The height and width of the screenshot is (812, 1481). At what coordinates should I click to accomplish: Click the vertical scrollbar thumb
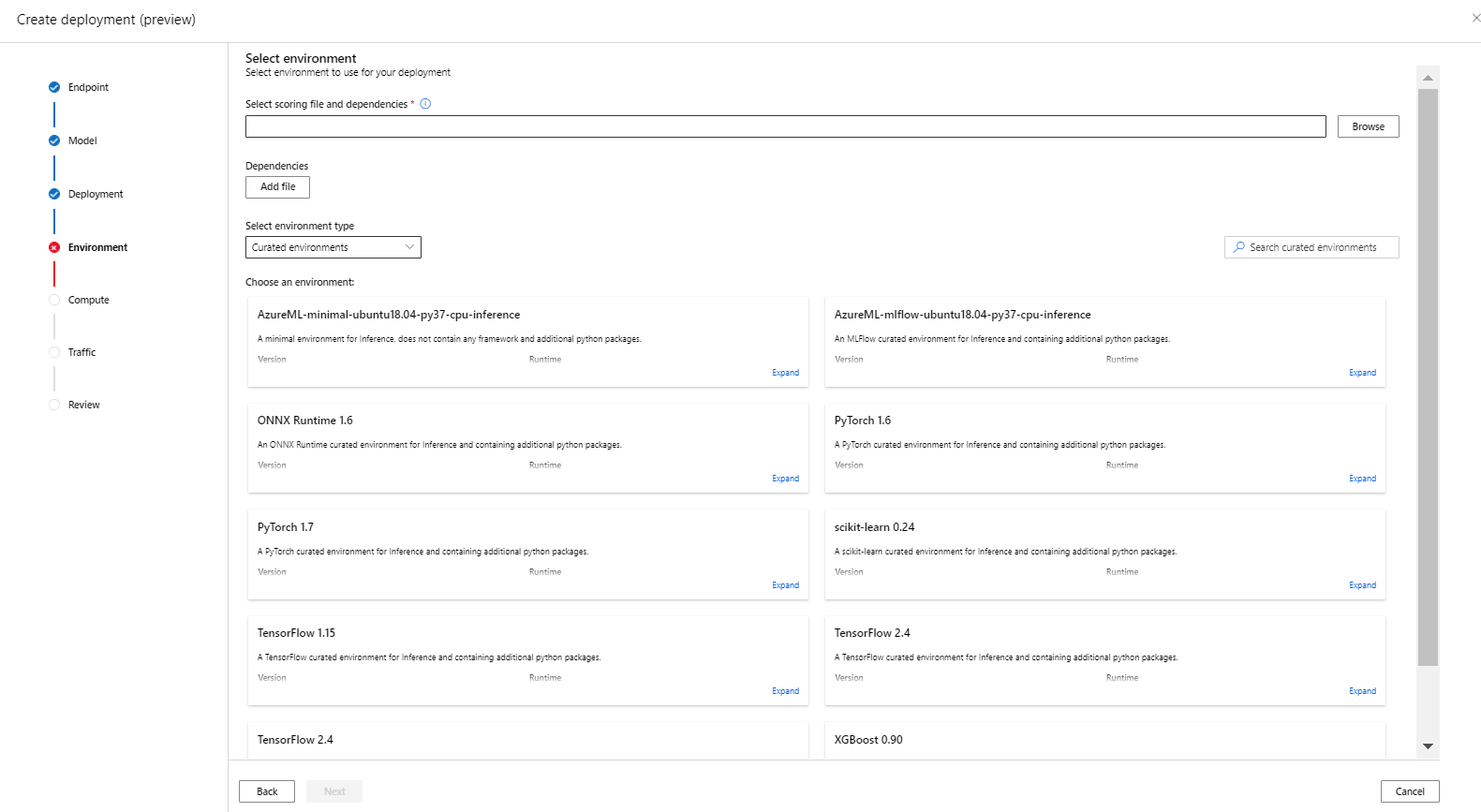[1428, 377]
